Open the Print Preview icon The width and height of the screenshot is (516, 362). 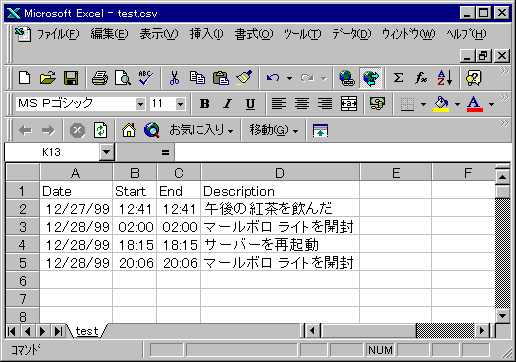tap(123, 78)
